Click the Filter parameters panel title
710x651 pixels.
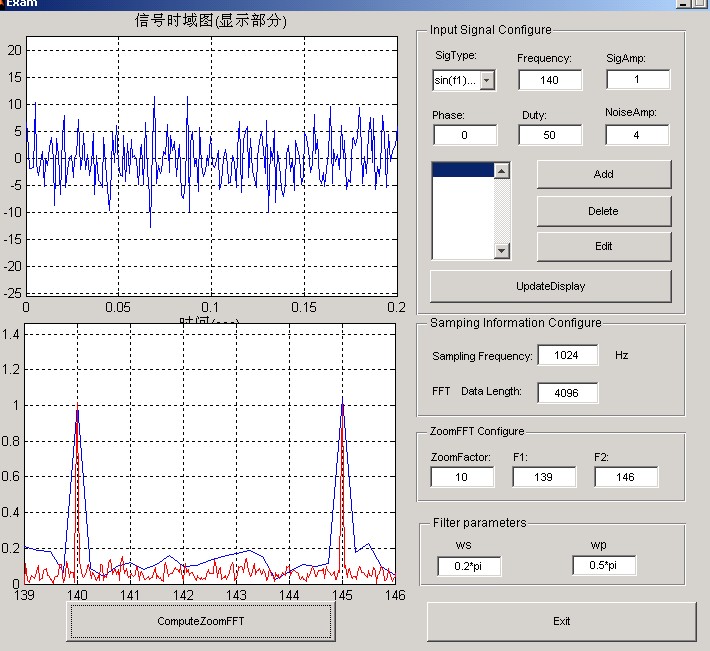click(480, 523)
